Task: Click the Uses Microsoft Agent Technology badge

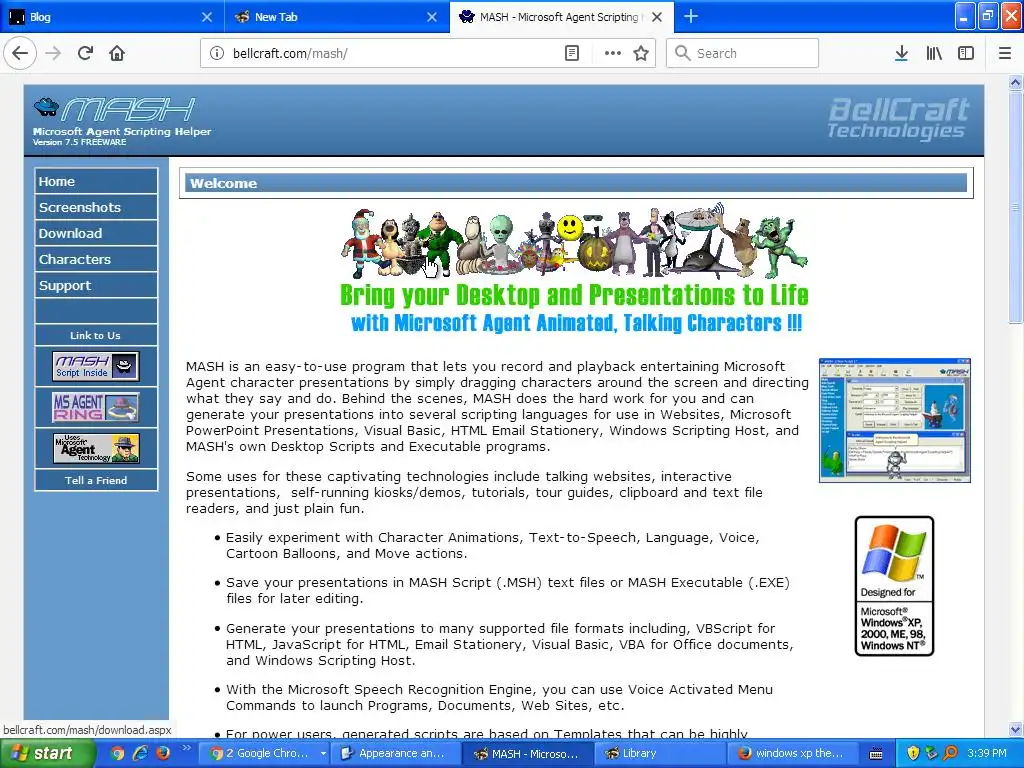Action: tap(96, 449)
